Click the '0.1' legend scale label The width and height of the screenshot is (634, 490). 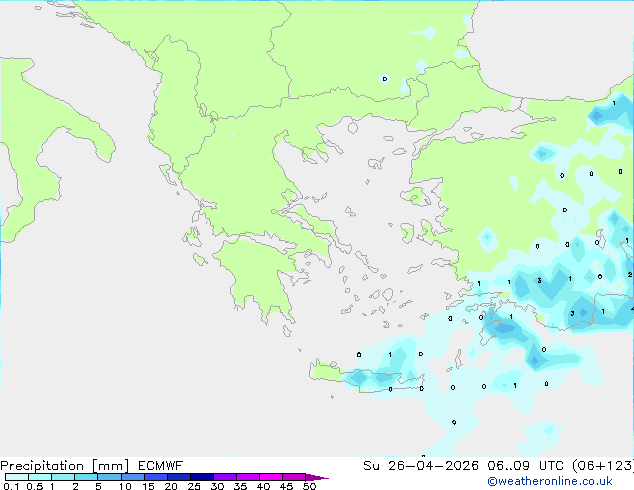click(11, 486)
